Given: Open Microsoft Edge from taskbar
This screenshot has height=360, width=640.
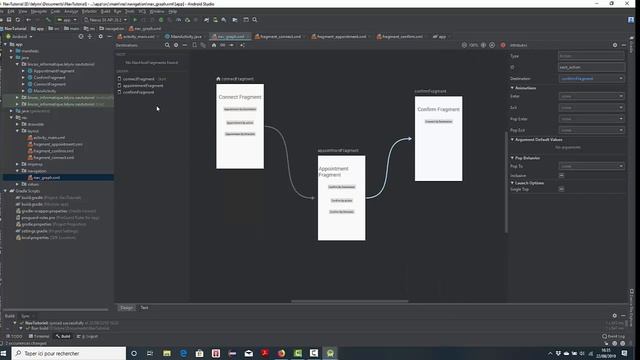Looking at the screenshot, I should (183, 353).
